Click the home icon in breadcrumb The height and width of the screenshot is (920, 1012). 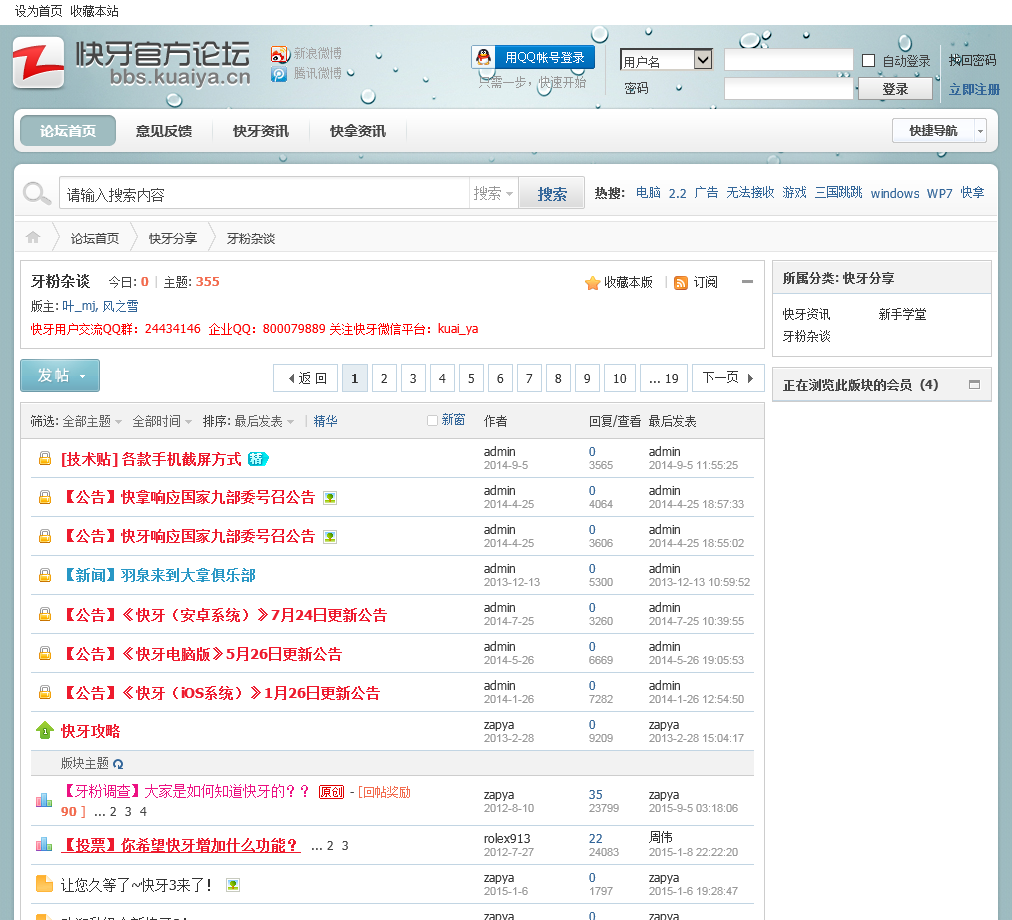pyautogui.click(x=33, y=238)
